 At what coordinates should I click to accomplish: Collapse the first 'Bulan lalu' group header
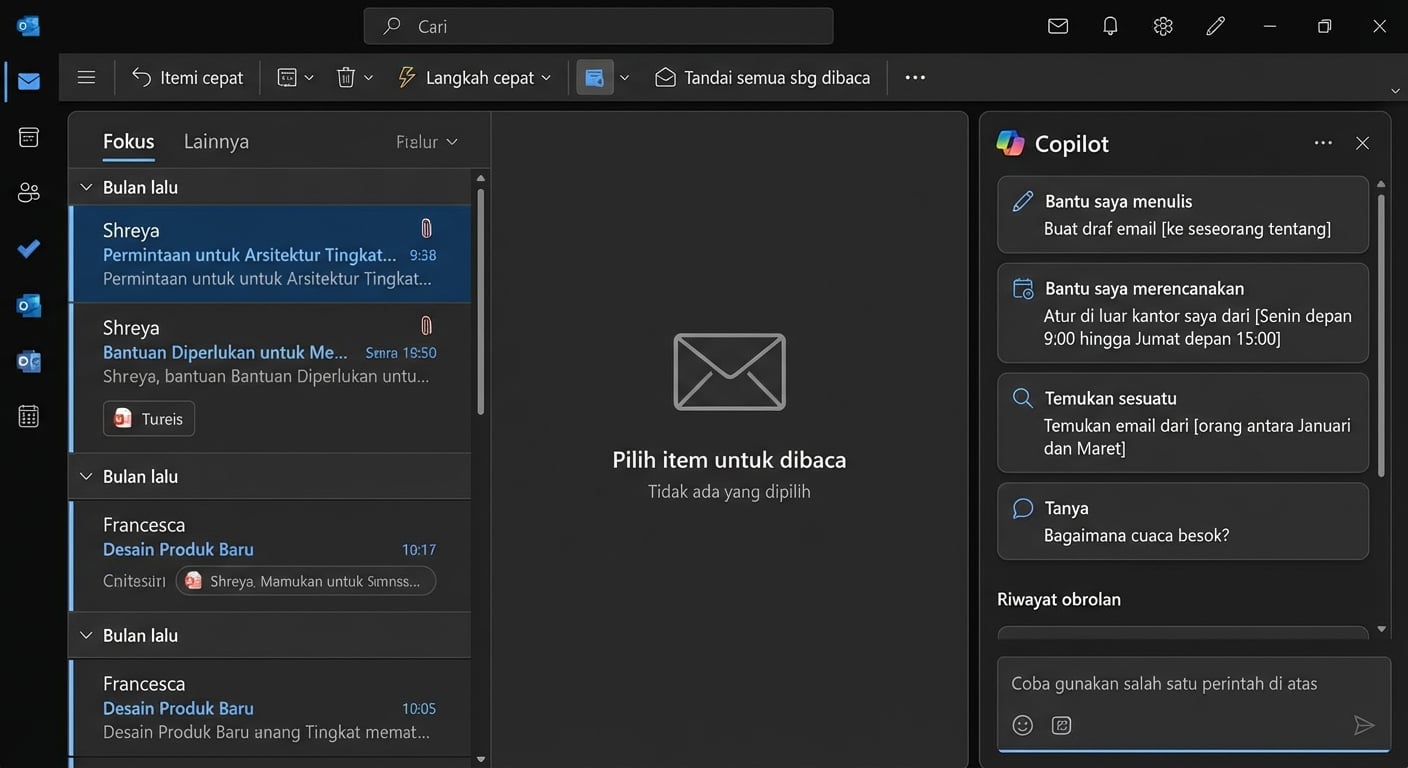[85, 186]
